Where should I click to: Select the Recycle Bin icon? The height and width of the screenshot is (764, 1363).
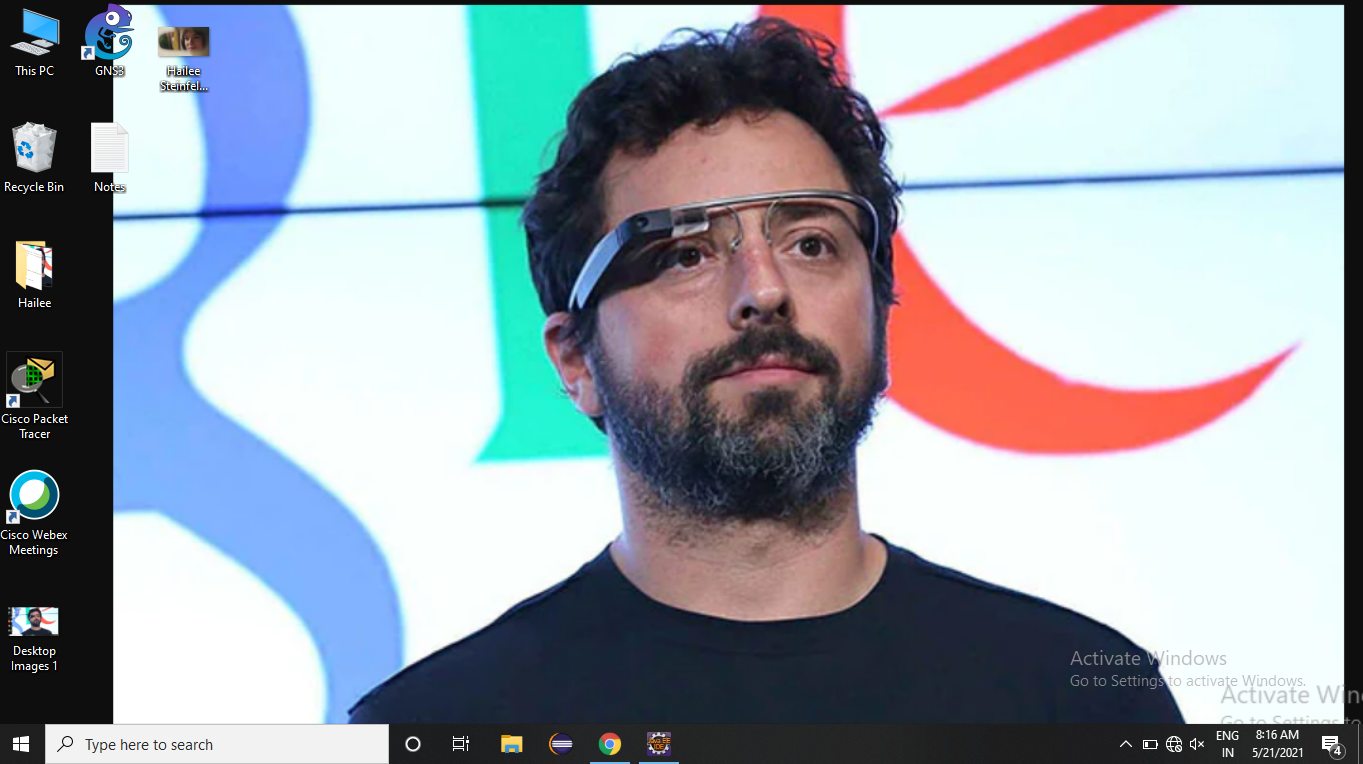tap(34, 158)
